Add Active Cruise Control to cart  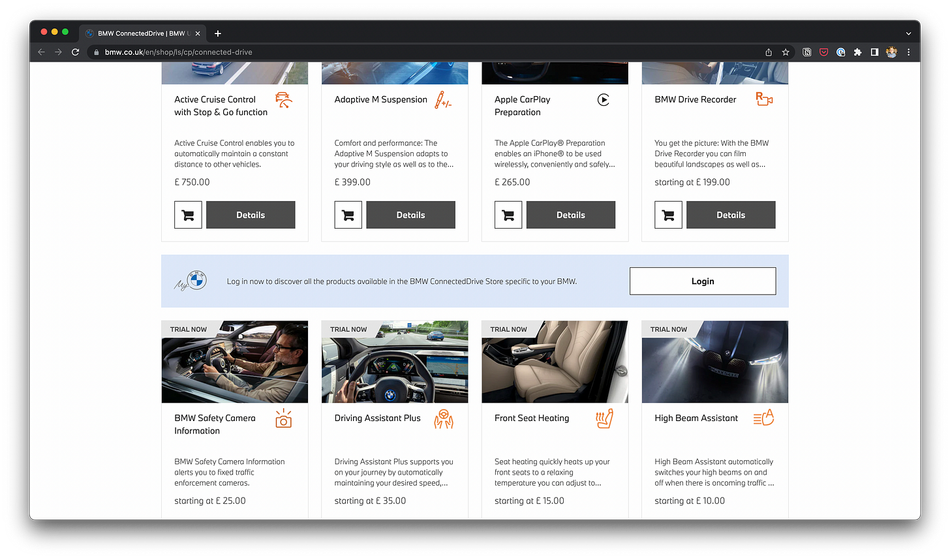coord(188,215)
